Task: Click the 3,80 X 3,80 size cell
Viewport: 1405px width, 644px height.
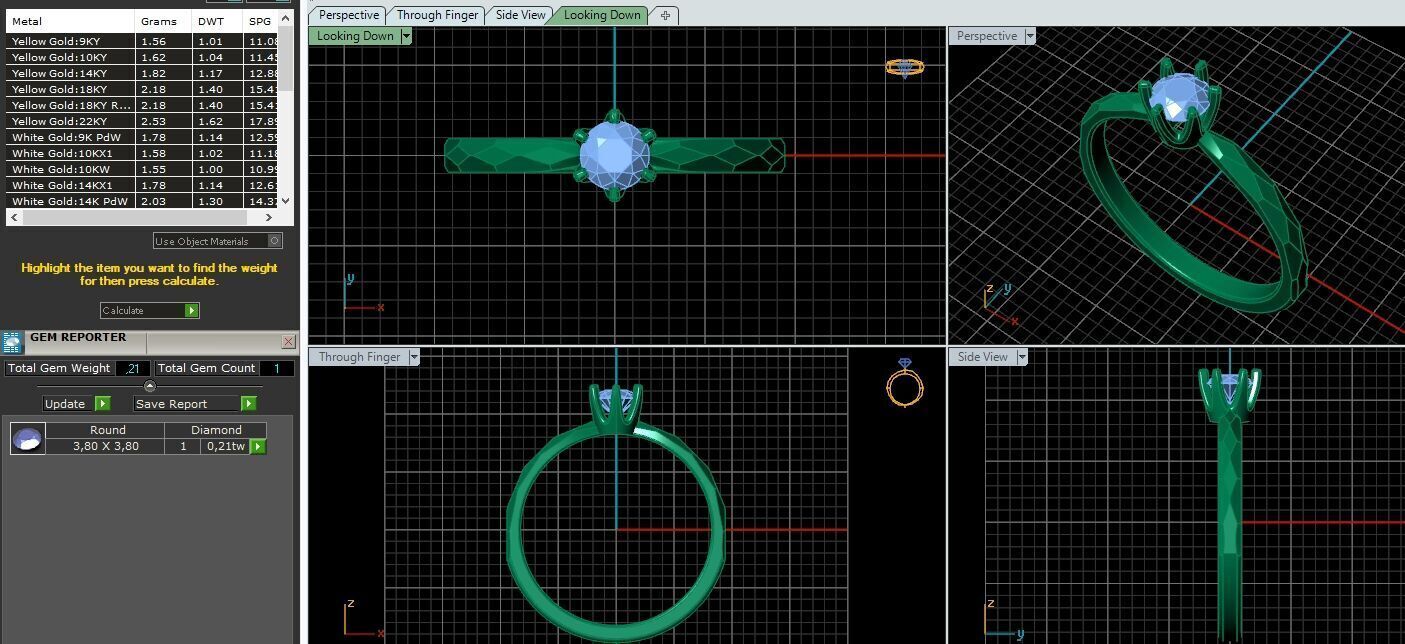Action: click(x=106, y=446)
